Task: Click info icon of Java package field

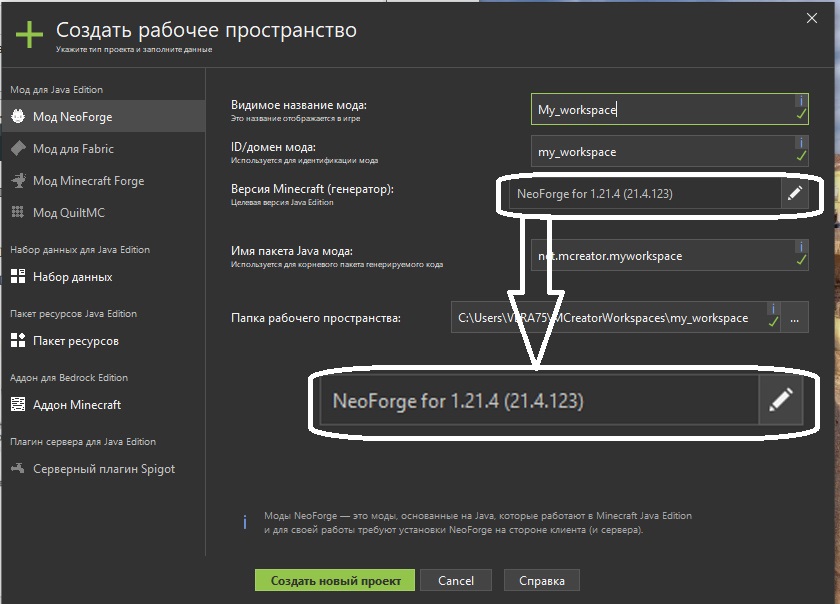Action: pyautogui.click(x=801, y=247)
